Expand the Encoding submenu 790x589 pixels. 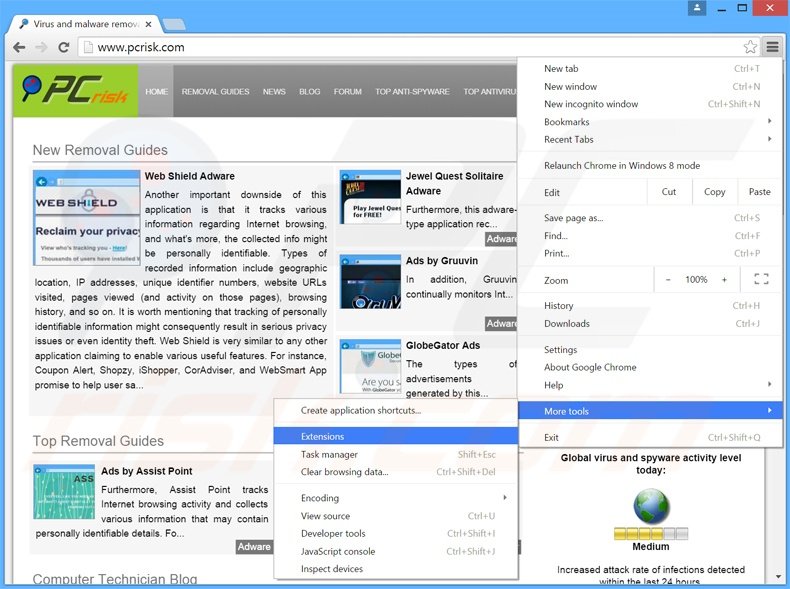click(396, 498)
